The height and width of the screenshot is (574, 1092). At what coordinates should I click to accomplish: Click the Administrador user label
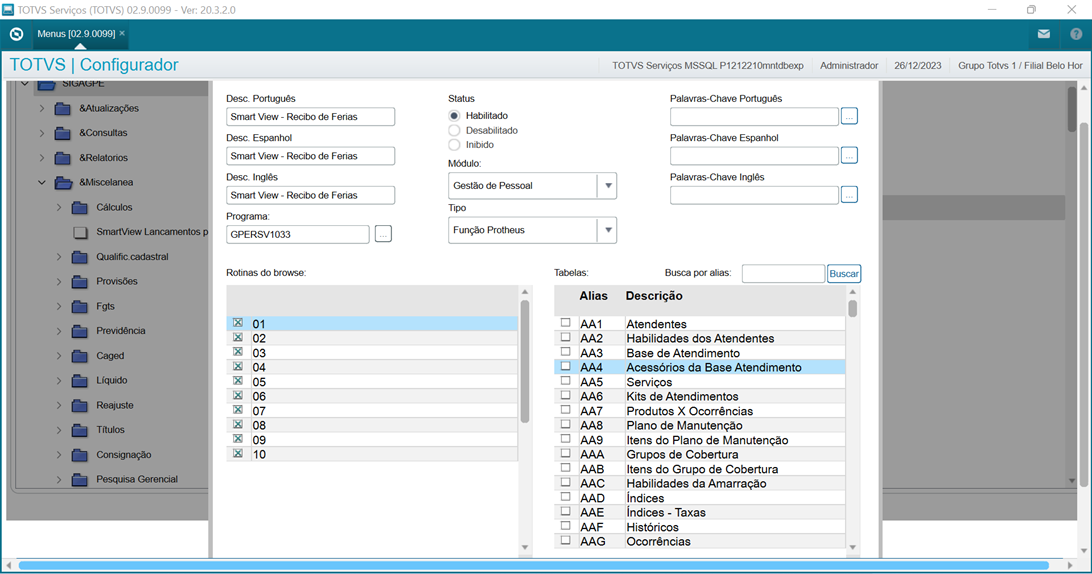pyautogui.click(x=849, y=65)
